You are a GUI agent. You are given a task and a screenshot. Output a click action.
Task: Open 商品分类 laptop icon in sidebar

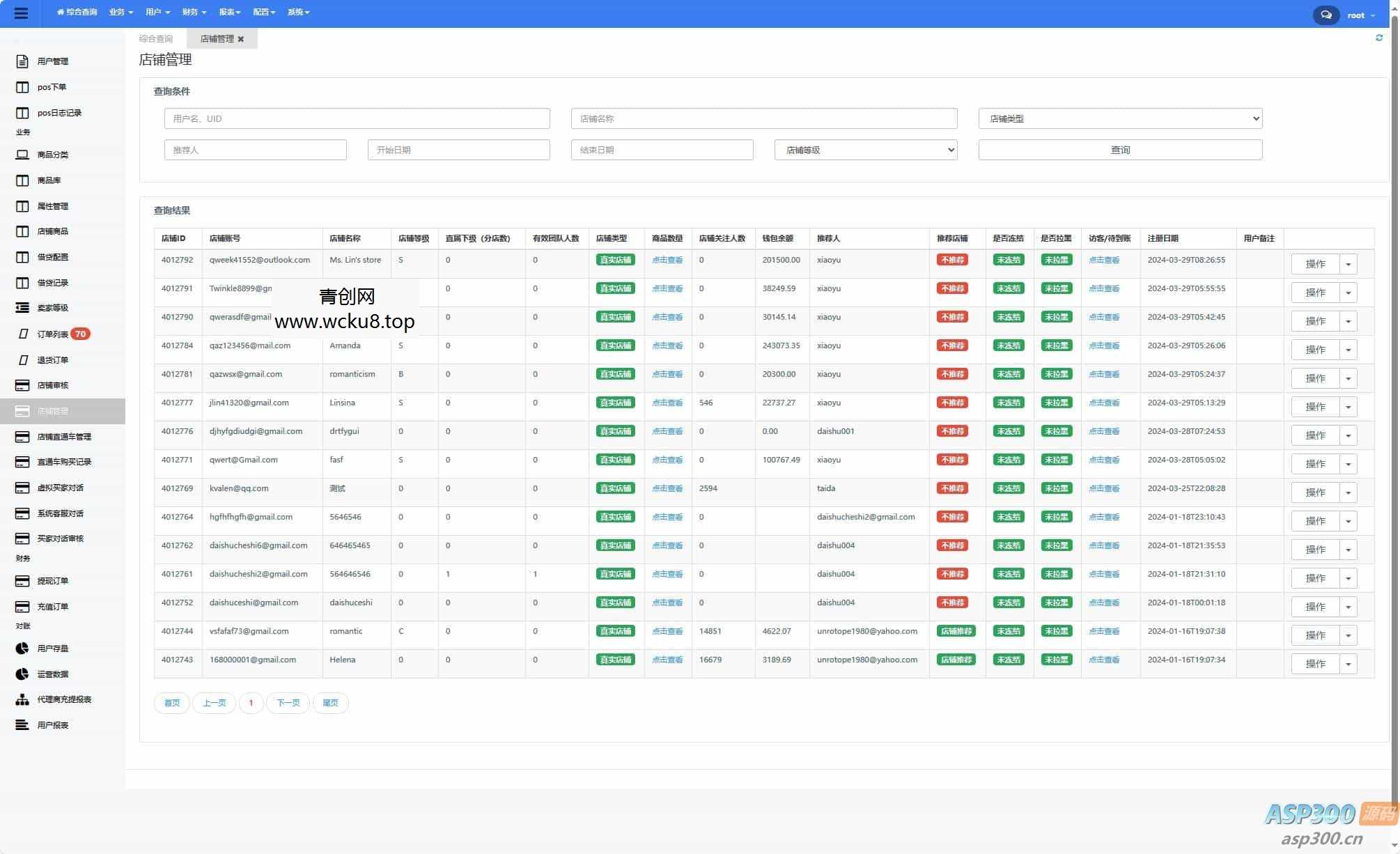[x=22, y=155]
